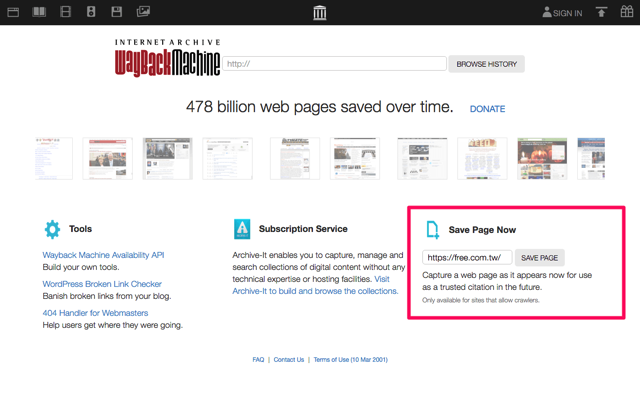
Task: Click the Donate gift box icon
Action: [627, 12]
